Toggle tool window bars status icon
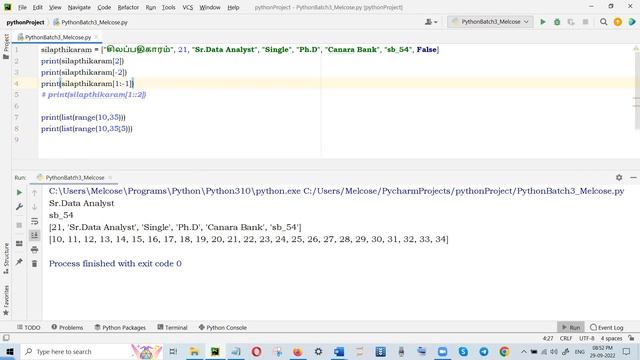 6,338
